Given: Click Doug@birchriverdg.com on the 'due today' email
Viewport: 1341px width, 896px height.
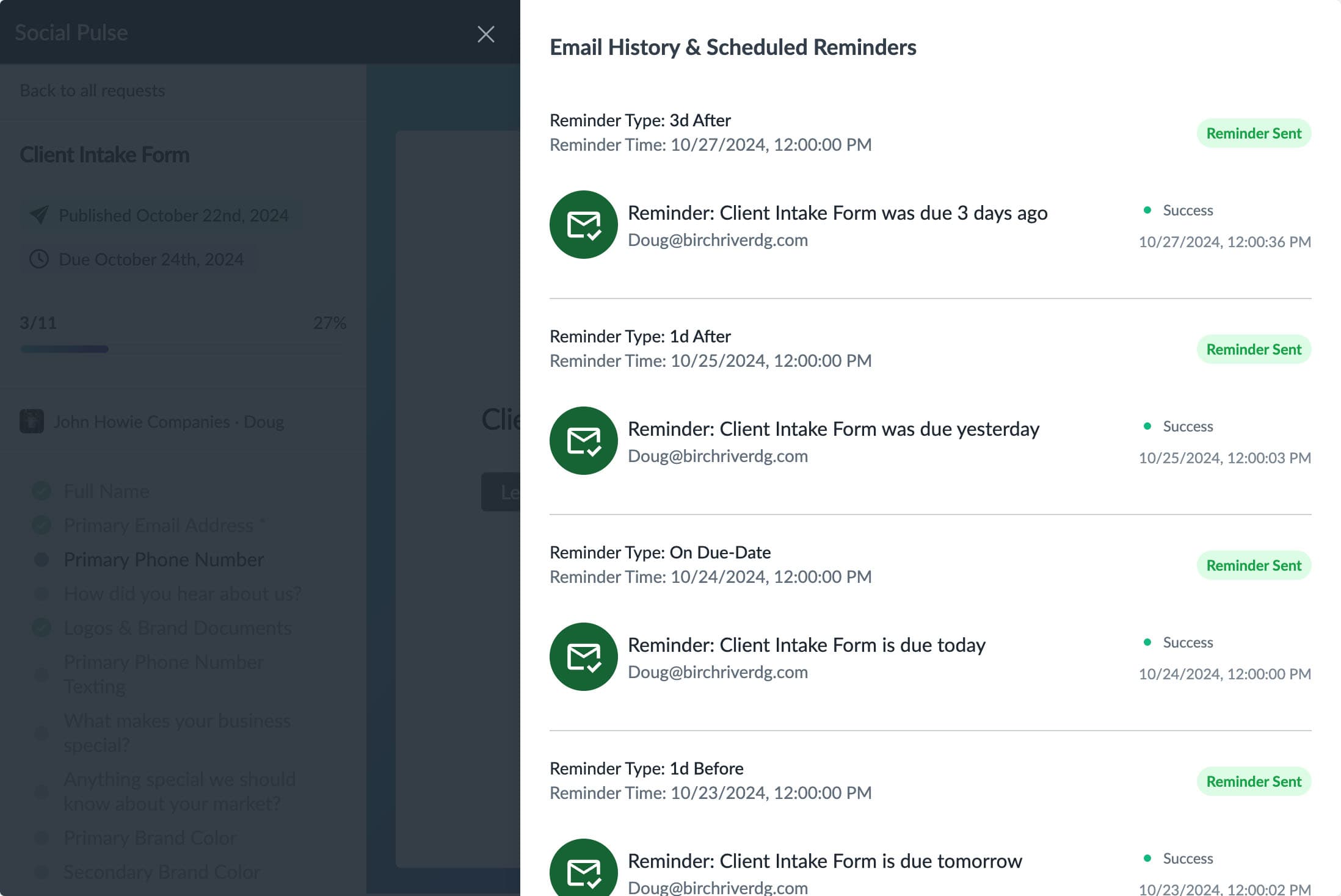Looking at the screenshot, I should pos(718,672).
